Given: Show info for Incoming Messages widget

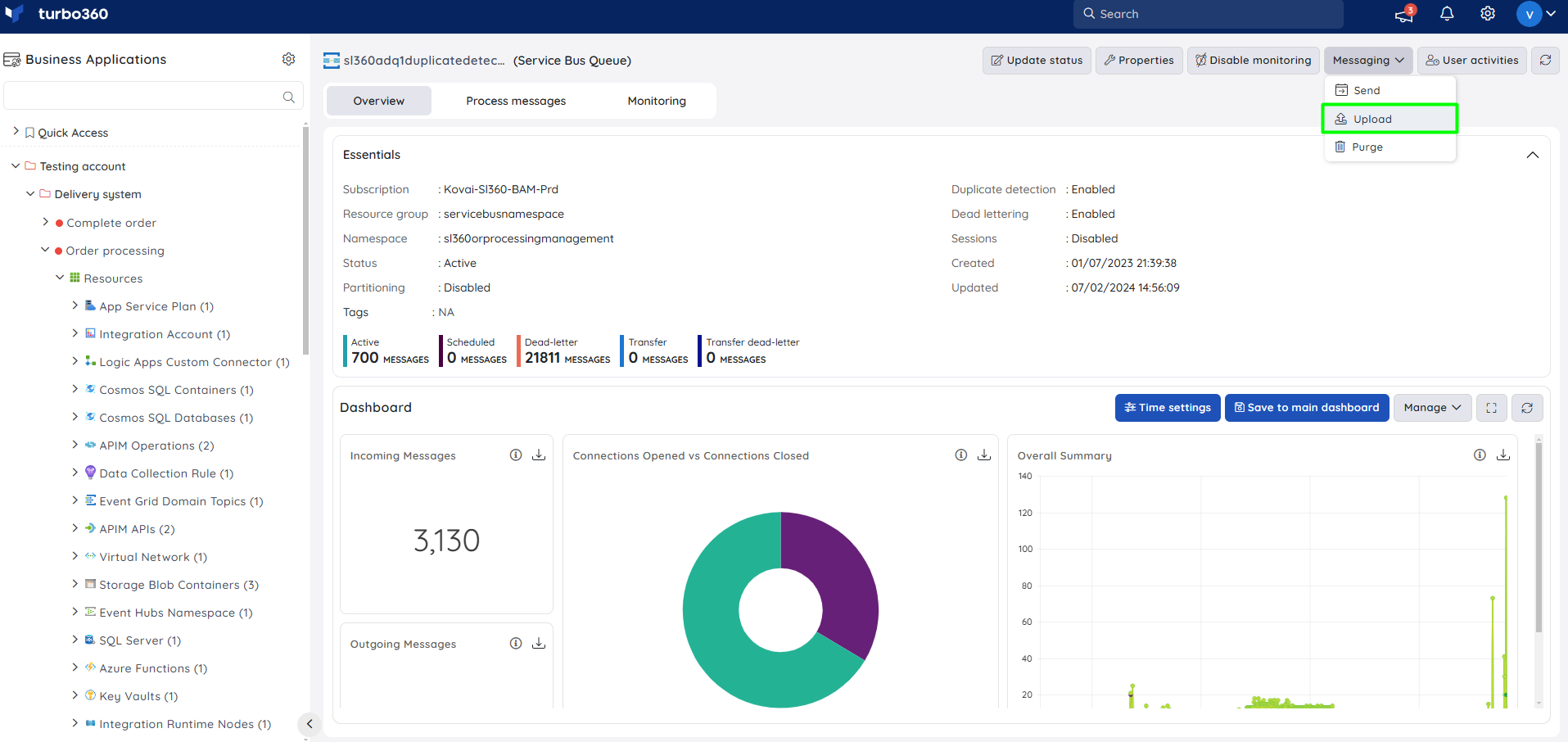Looking at the screenshot, I should coord(516,455).
